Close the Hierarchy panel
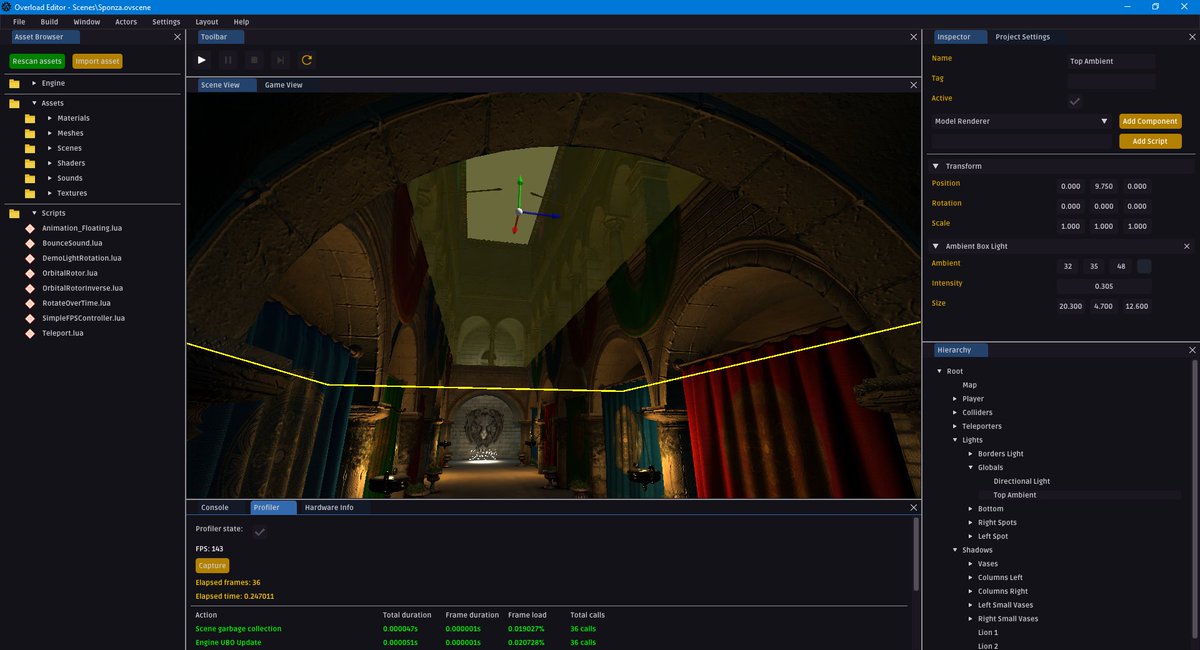 coord(1192,350)
